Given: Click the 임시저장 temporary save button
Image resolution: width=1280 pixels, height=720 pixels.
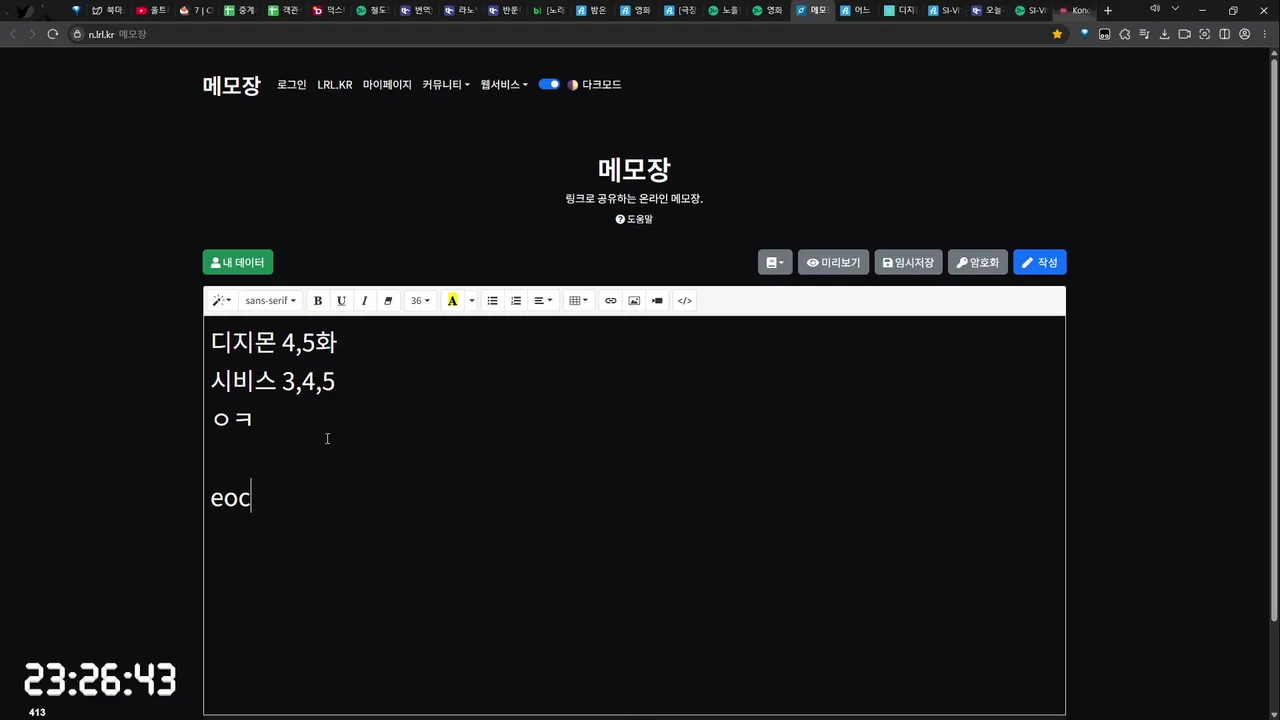Looking at the screenshot, I should tap(908, 262).
